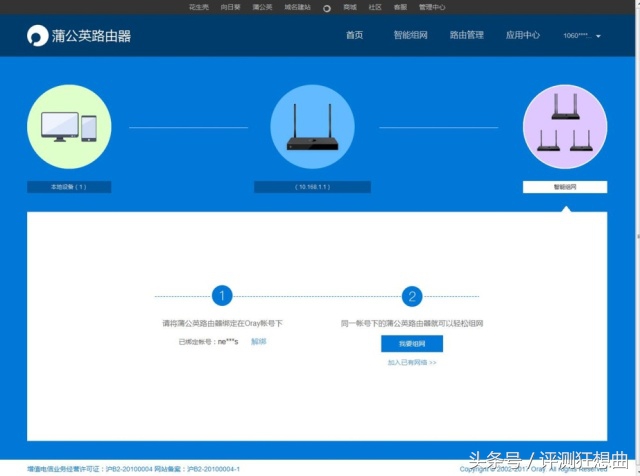Screen dimensions: 640x476
Task: Open the 智能组网 navigation menu
Action: pos(410,35)
